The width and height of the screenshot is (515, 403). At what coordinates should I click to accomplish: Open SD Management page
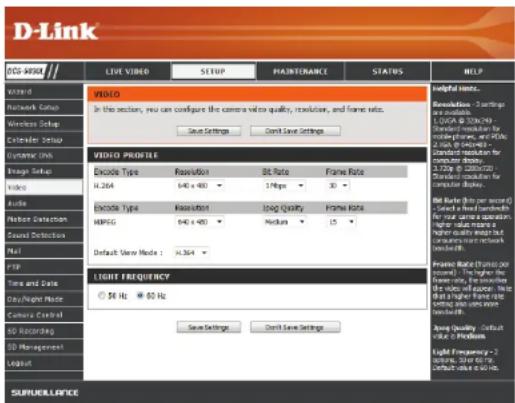[x=44, y=347]
